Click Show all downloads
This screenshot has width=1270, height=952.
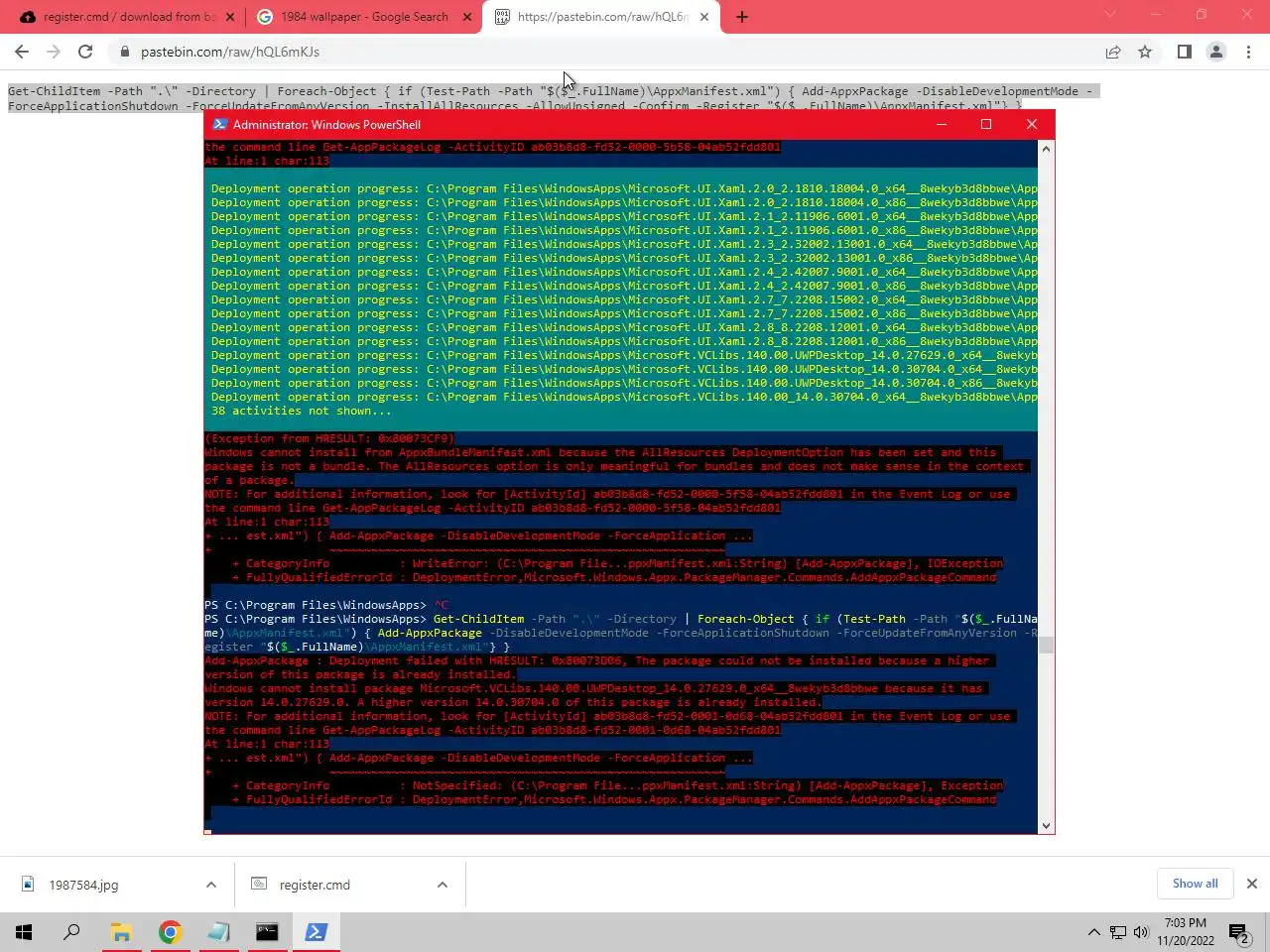click(1195, 884)
